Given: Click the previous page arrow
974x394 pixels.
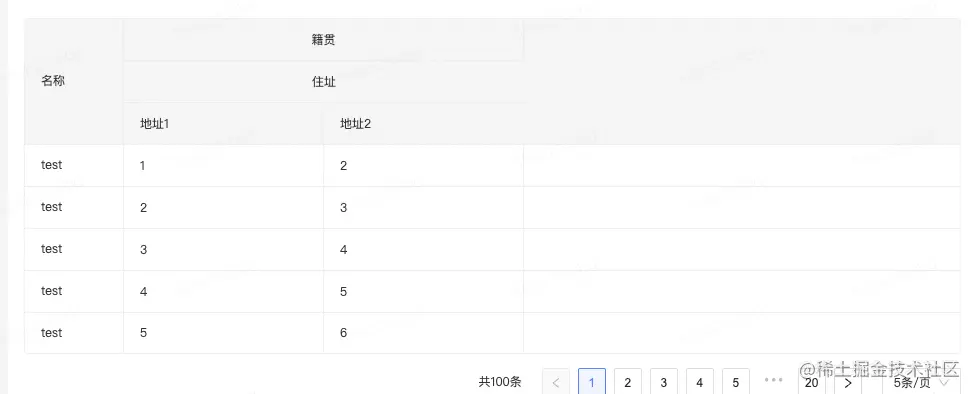Looking at the screenshot, I should pyautogui.click(x=556, y=382).
